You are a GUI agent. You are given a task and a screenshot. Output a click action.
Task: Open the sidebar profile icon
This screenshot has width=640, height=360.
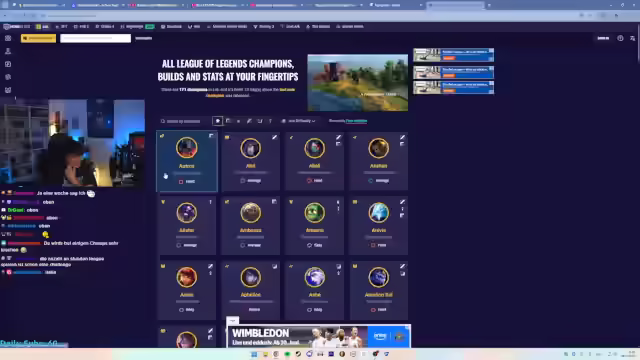point(8,51)
